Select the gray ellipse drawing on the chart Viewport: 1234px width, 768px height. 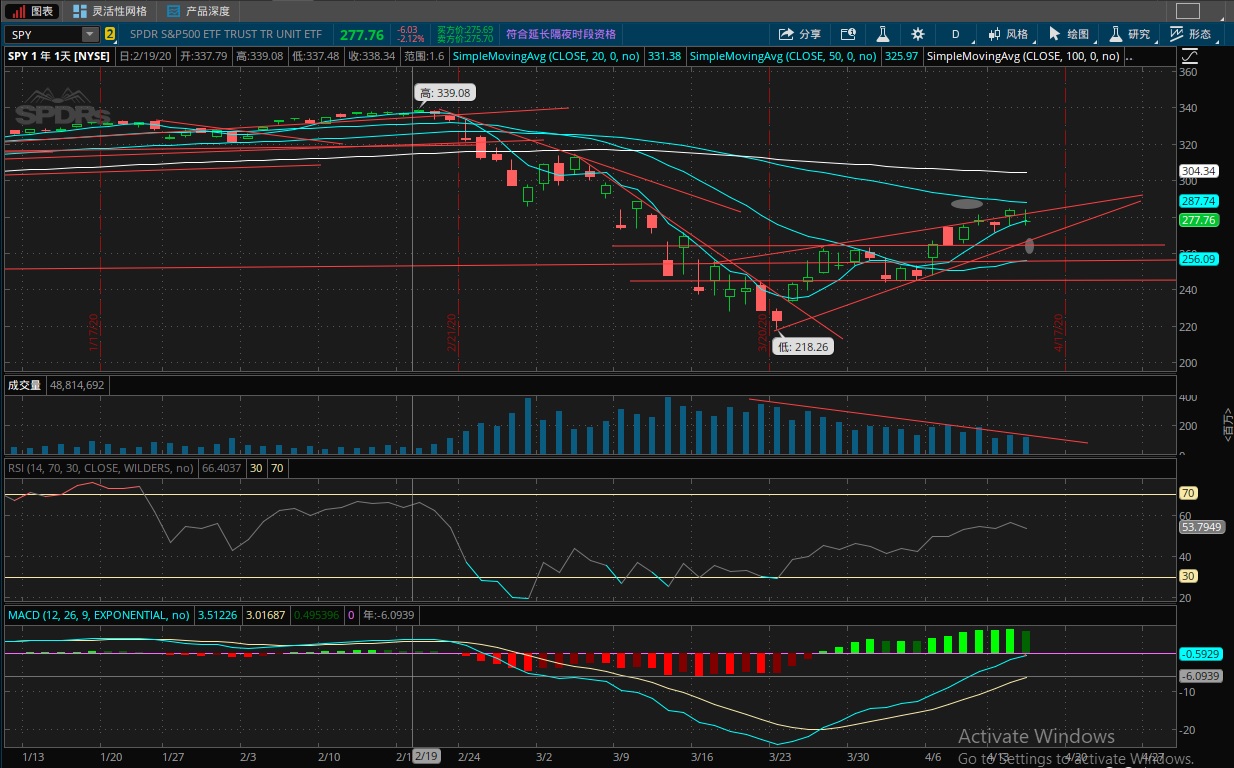[x=967, y=204]
